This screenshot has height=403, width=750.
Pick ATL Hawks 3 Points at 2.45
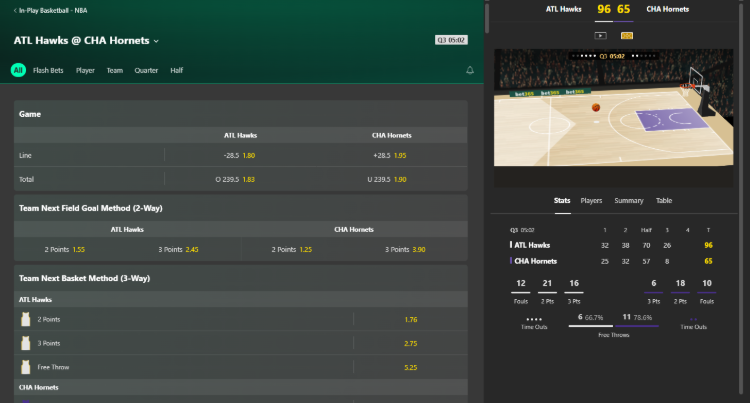(x=178, y=250)
